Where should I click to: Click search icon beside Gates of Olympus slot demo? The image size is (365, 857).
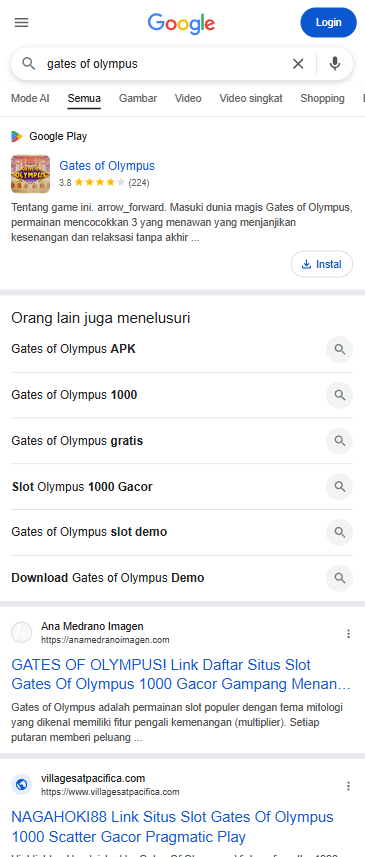click(x=340, y=532)
